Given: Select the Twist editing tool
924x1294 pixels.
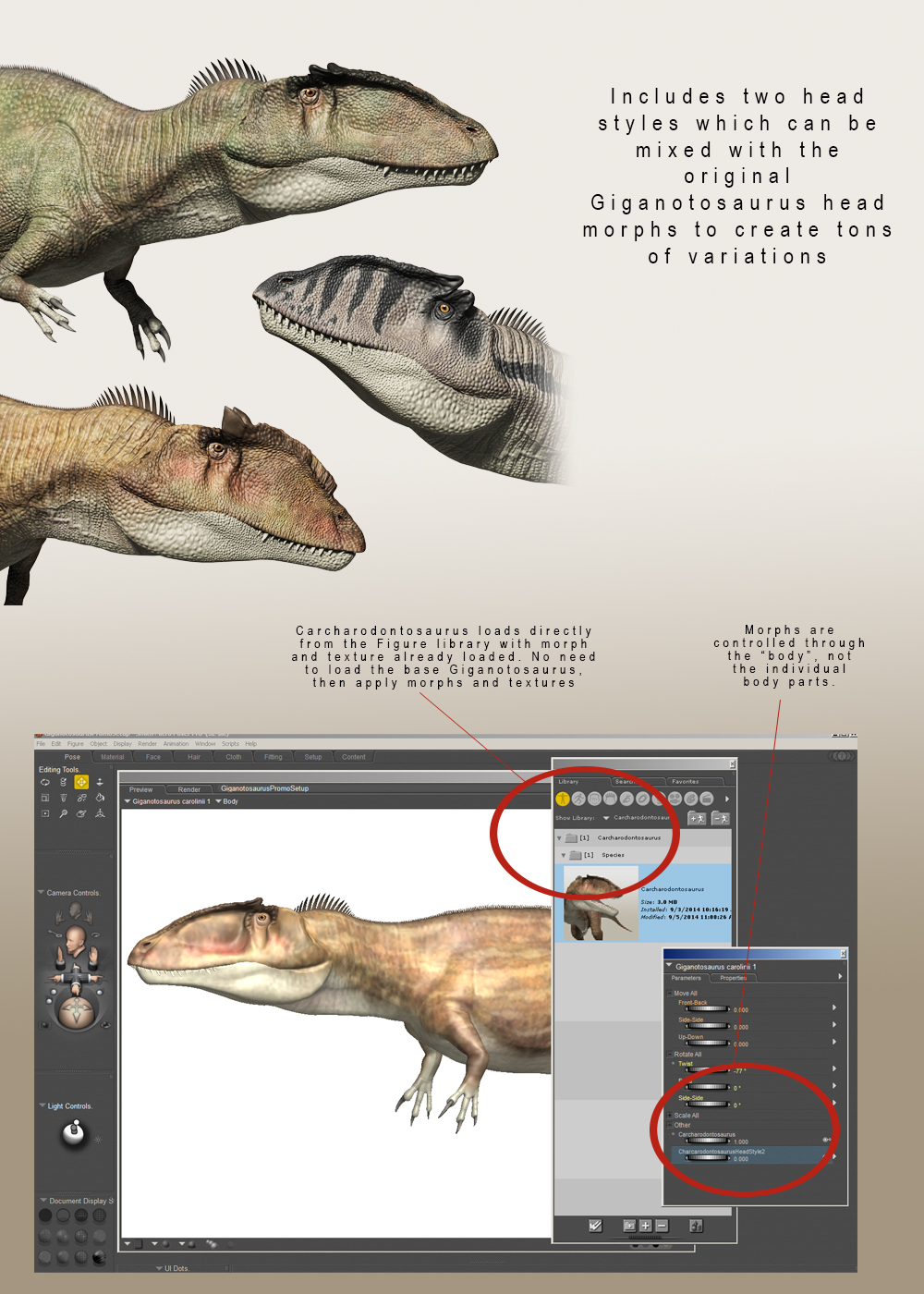Looking at the screenshot, I should 64,782.
